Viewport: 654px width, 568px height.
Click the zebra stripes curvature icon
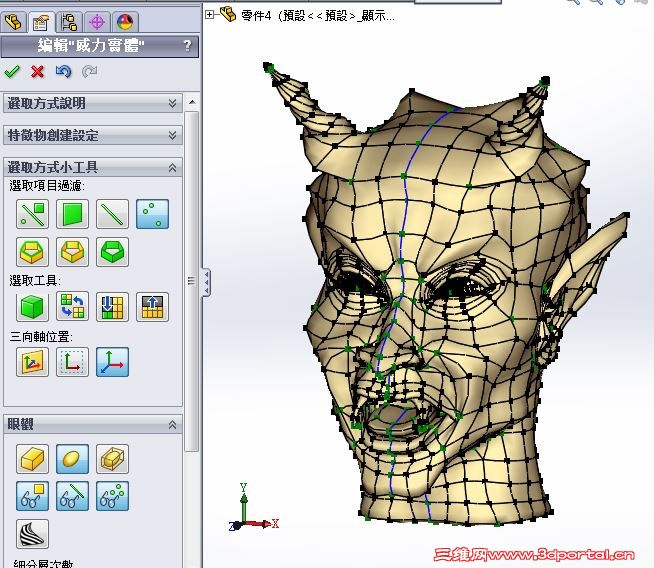[x=33, y=534]
